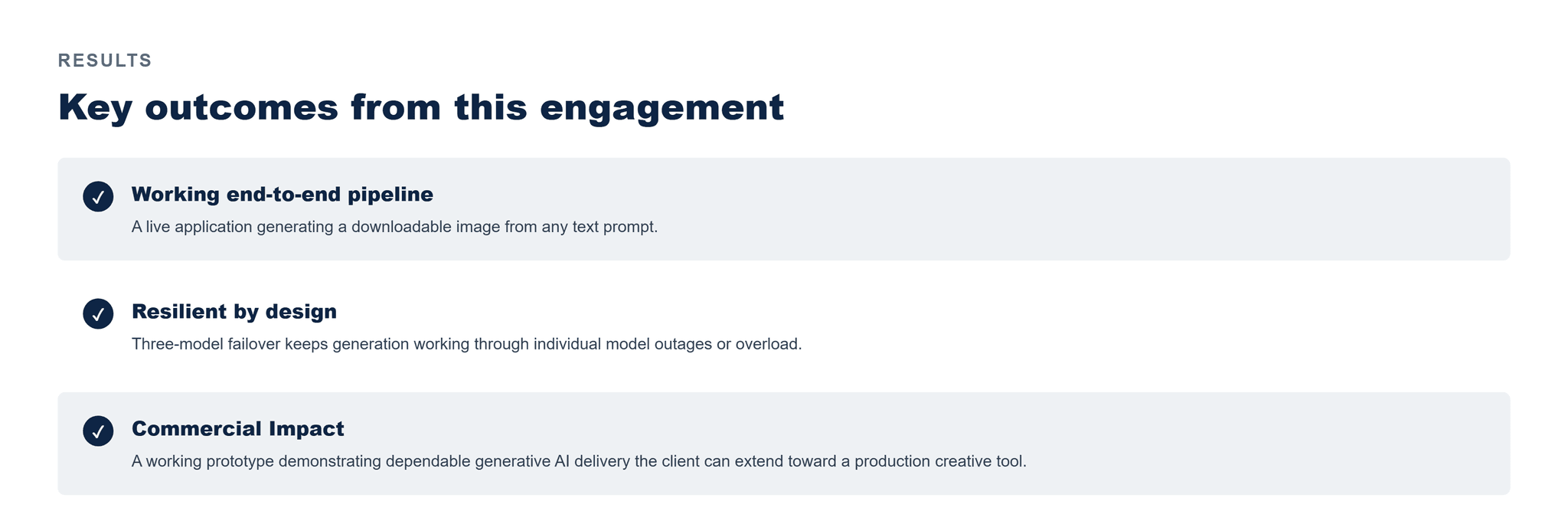Click the checkmark icon beside Commercial Impact

tap(98, 431)
